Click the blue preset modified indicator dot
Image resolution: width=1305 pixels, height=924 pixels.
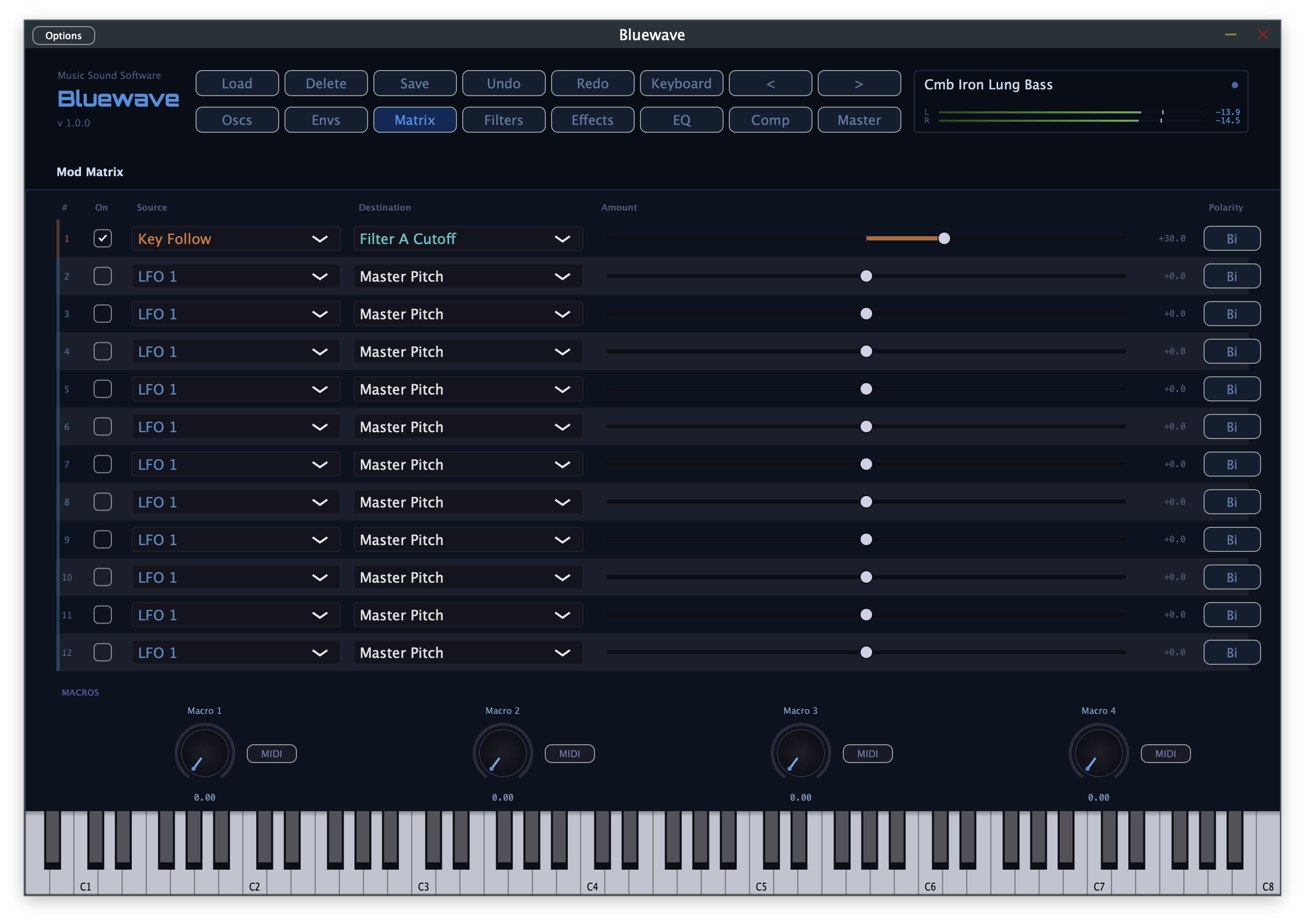[1234, 85]
